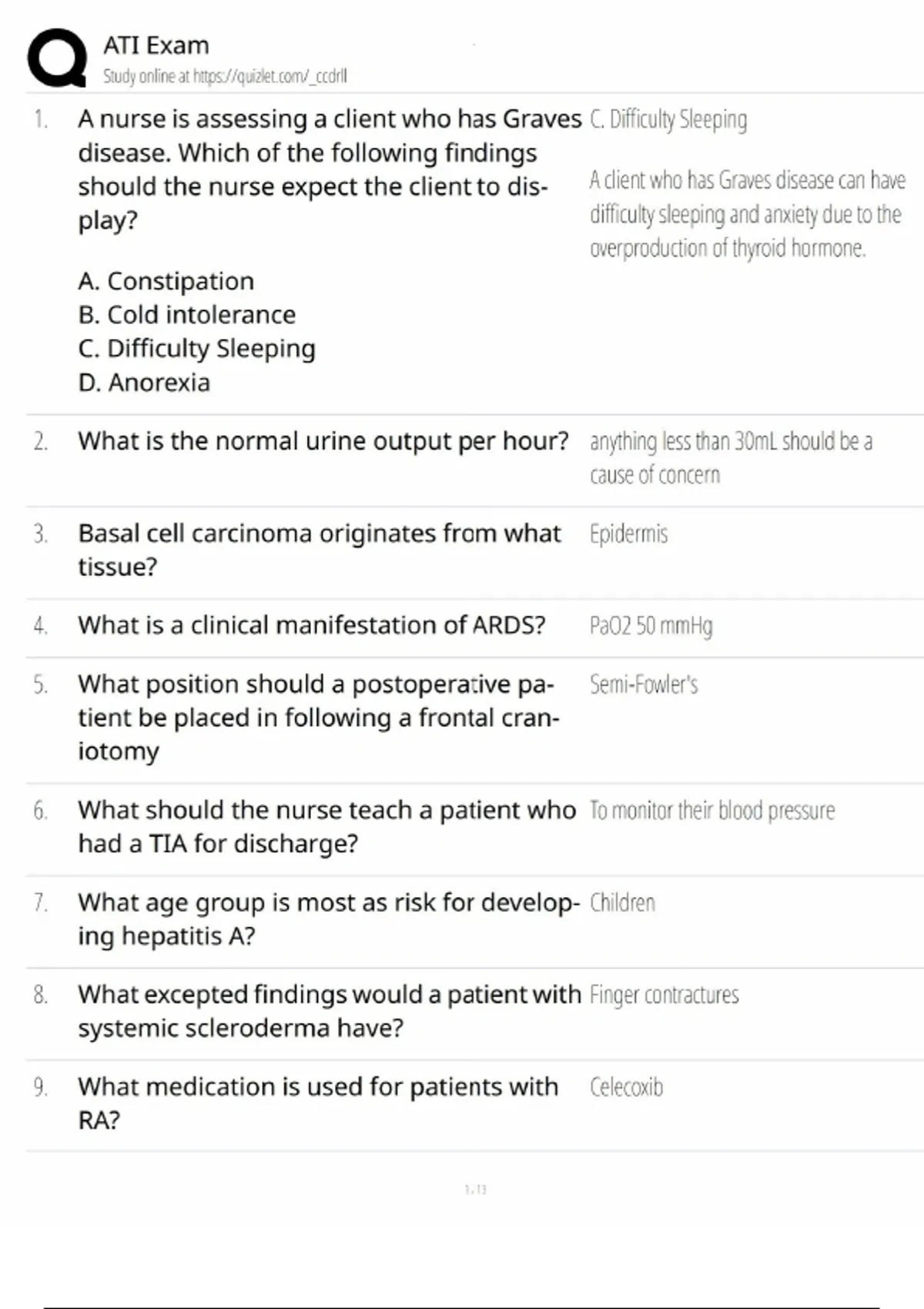Open the quizlet.com study link
The width and height of the screenshot is (924, 1309).
(x=270, y=76)
